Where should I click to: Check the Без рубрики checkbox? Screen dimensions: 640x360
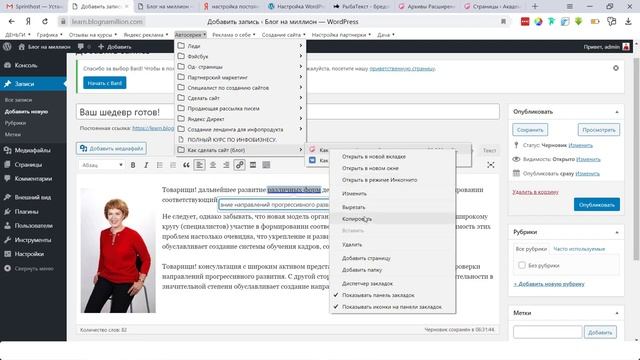click(522, 265)
